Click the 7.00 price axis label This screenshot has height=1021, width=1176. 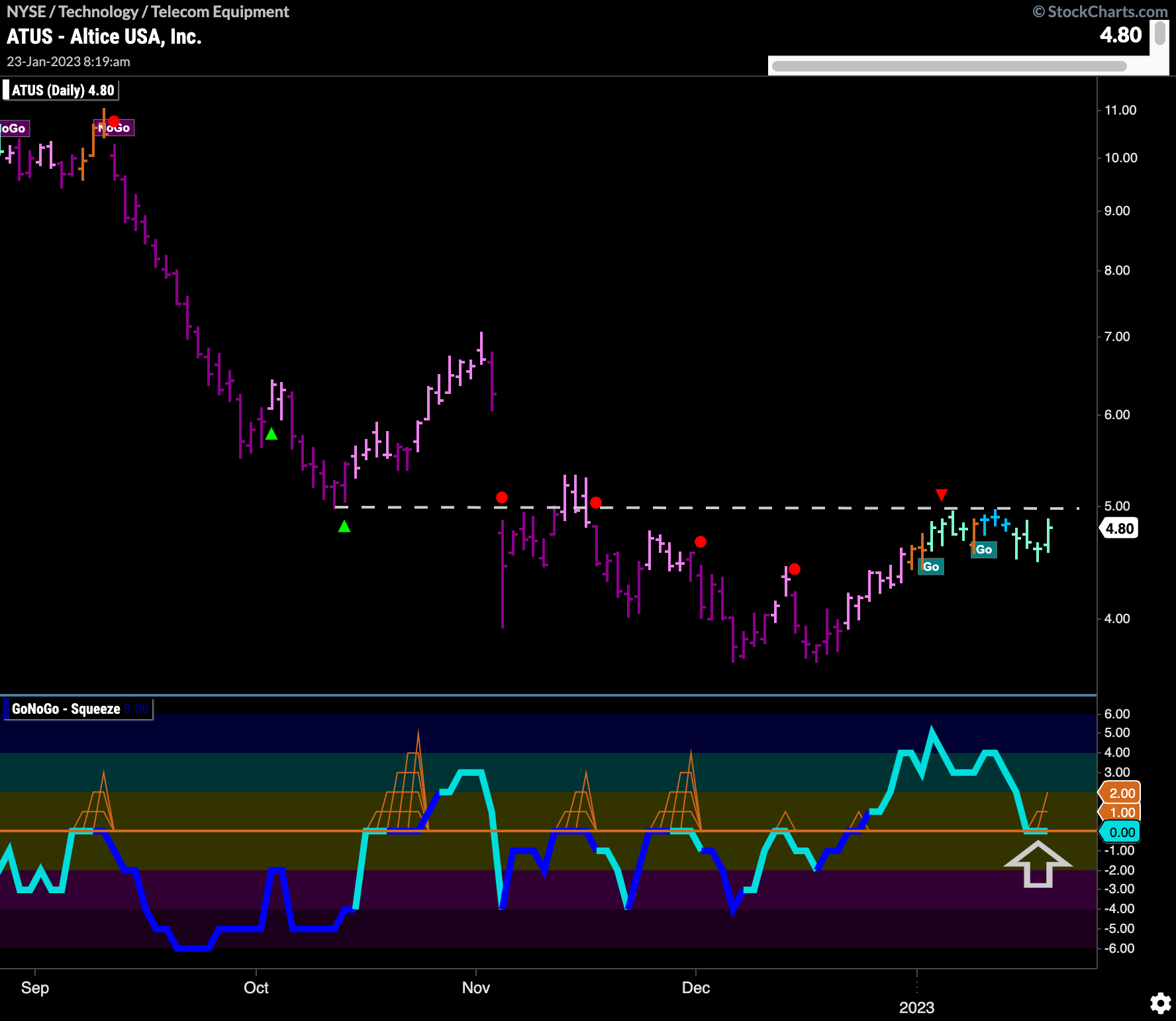(1117, 336)
